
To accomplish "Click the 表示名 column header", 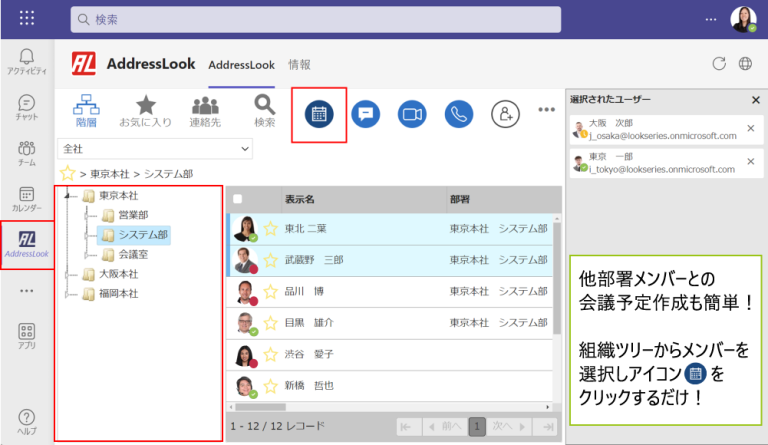I will (300, 199).
